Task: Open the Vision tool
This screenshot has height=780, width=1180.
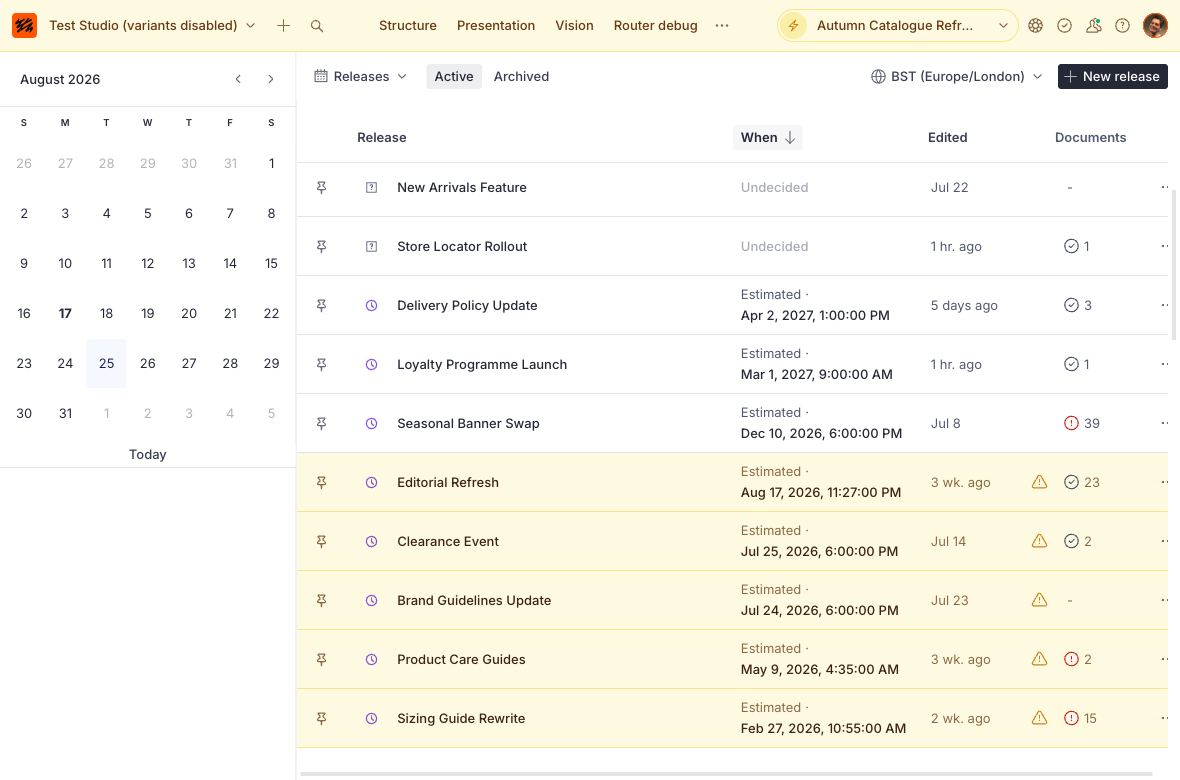Action: pyautogui.click(x=574, y=26)
